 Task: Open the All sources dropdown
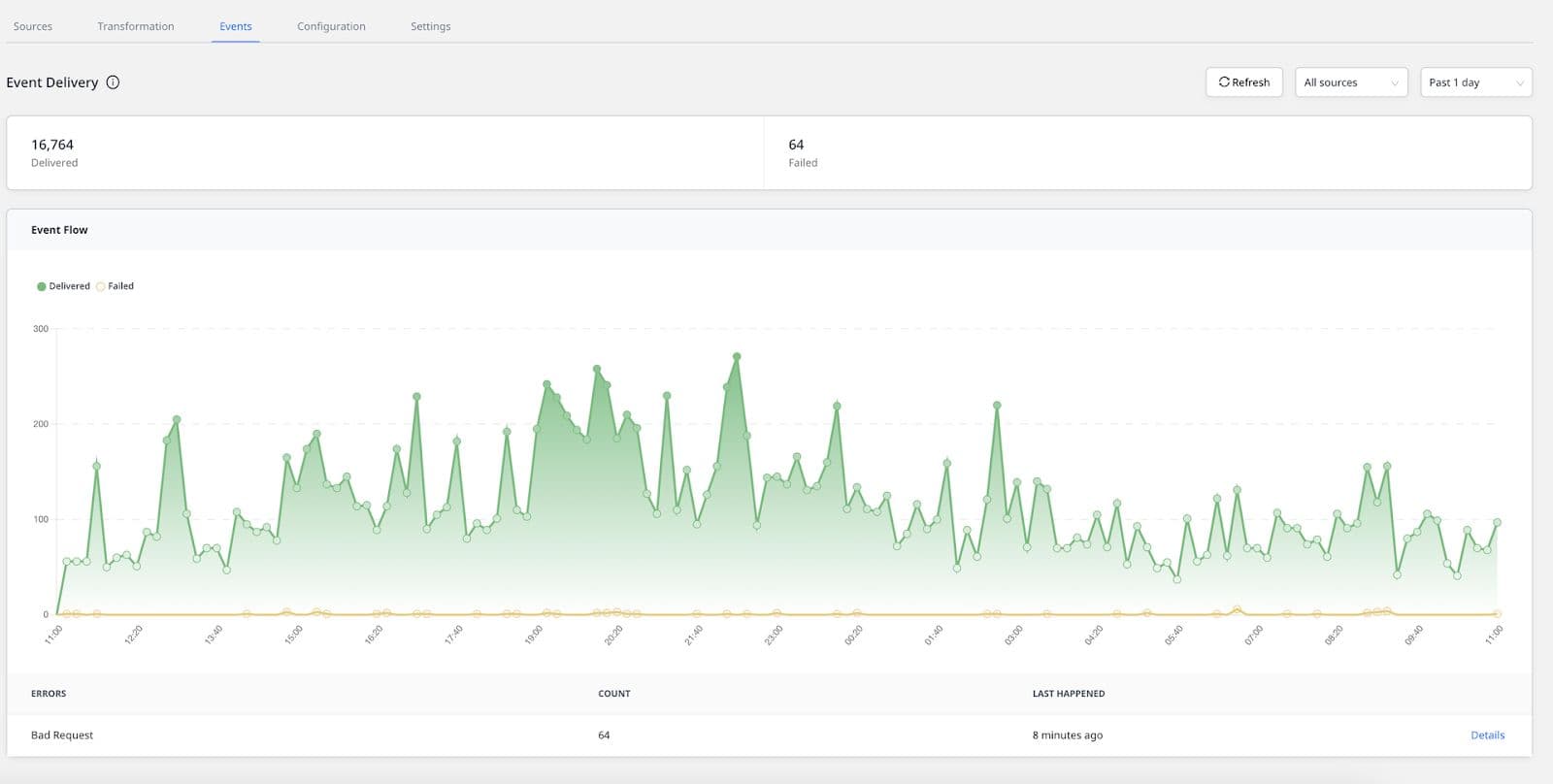tap(1350, 82)
